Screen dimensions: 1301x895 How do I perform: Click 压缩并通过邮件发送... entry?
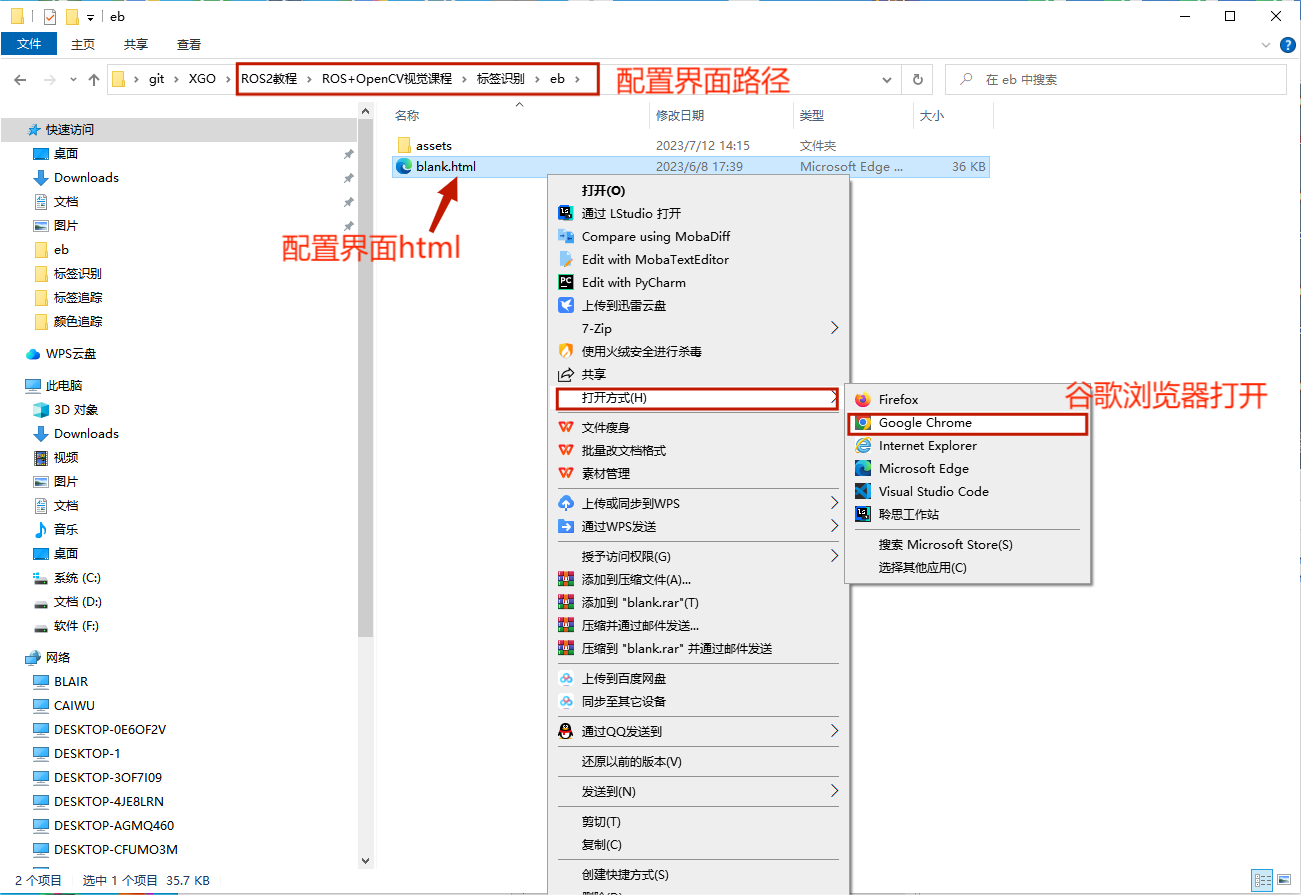(x=698, y=626)
